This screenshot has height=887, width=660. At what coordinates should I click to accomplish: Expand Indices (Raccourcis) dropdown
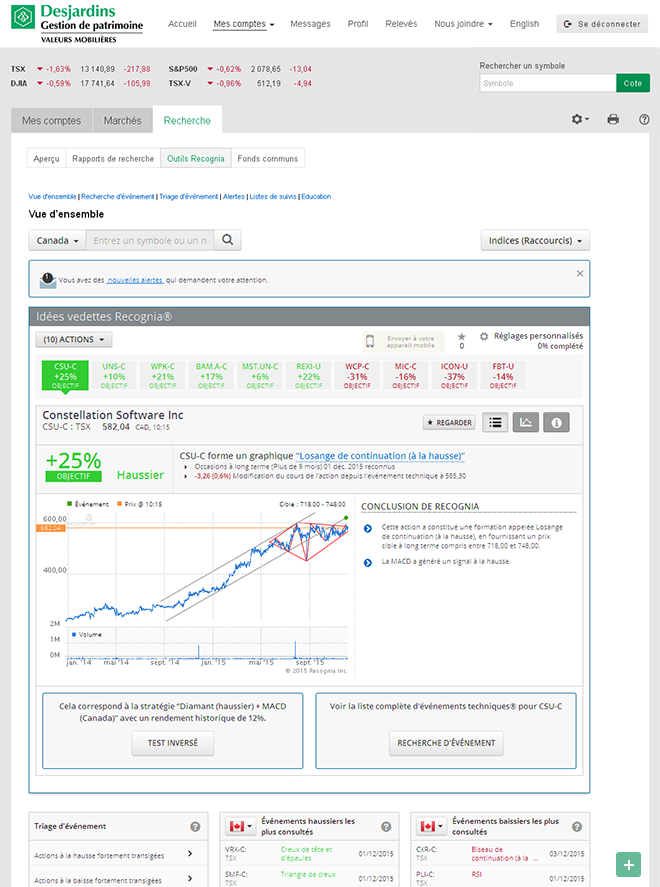coord(535,240)
